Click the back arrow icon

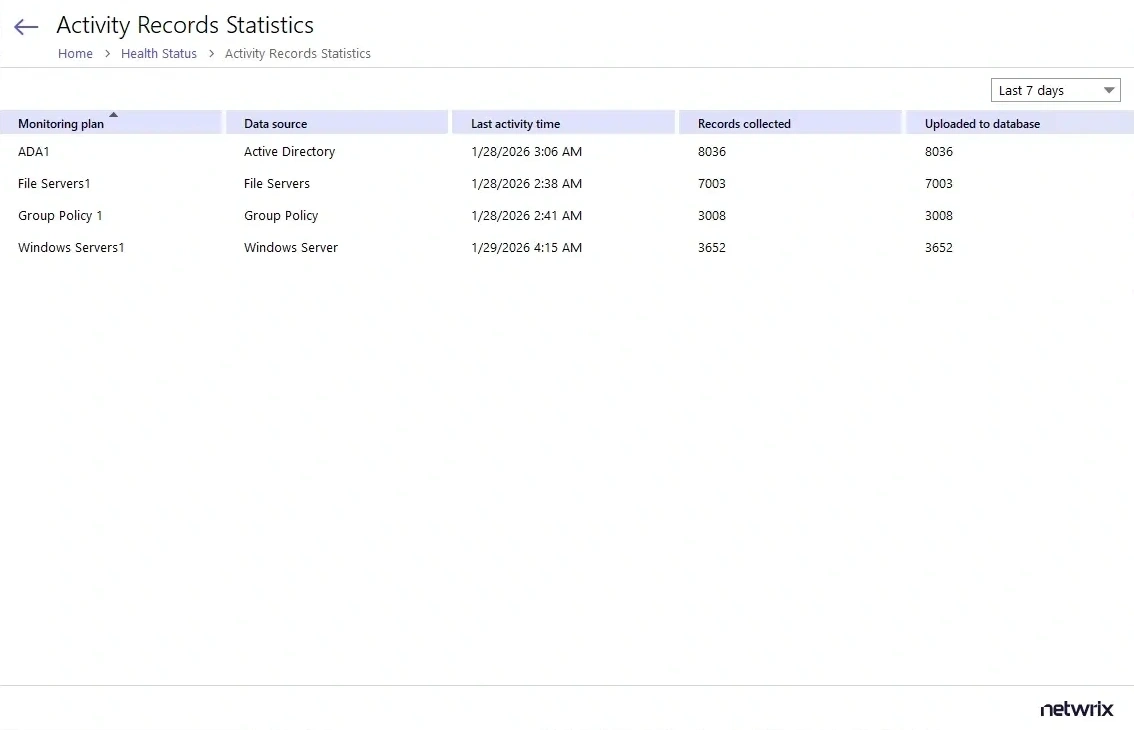click(25, 26)
